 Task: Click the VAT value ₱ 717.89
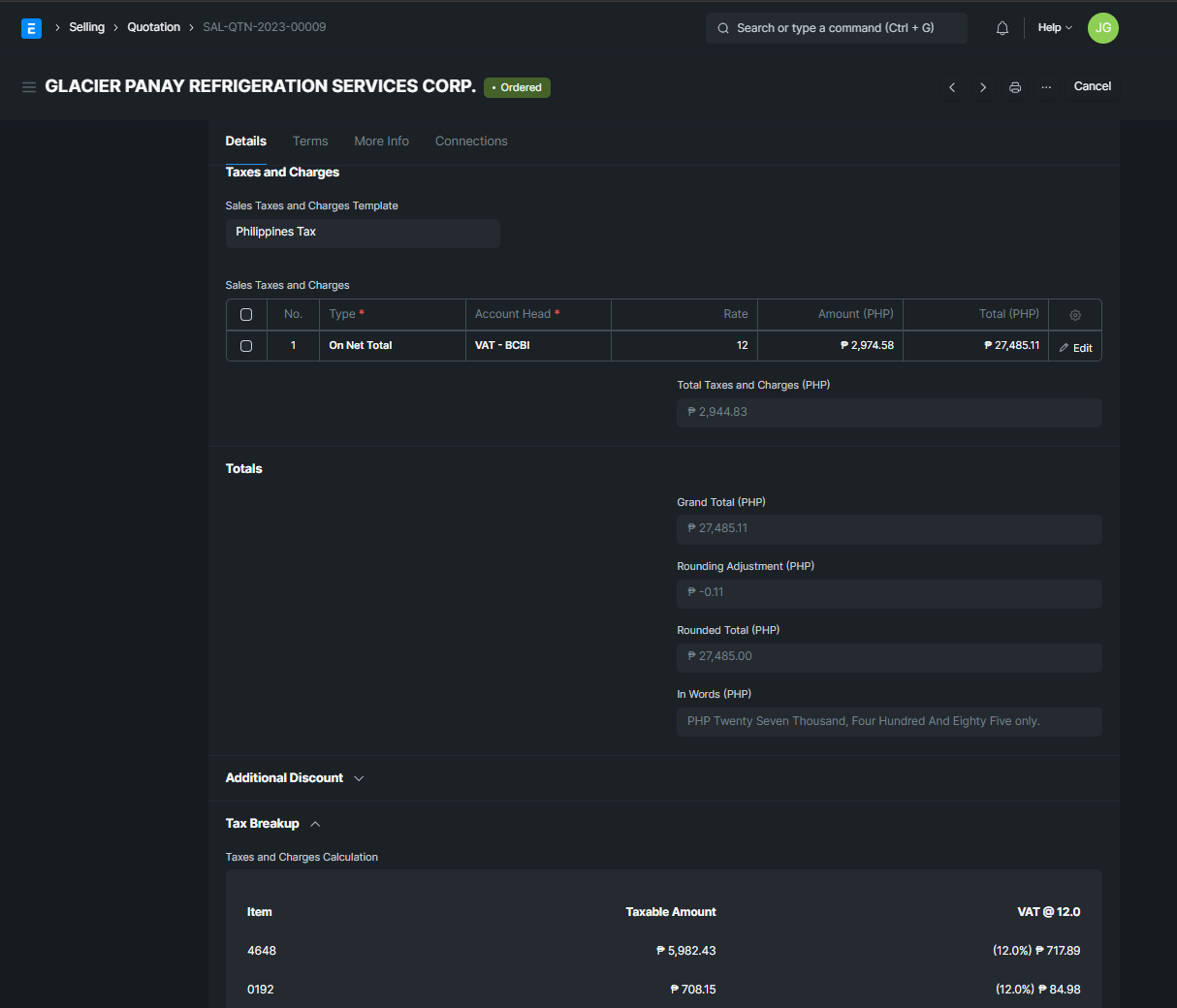1036,951
